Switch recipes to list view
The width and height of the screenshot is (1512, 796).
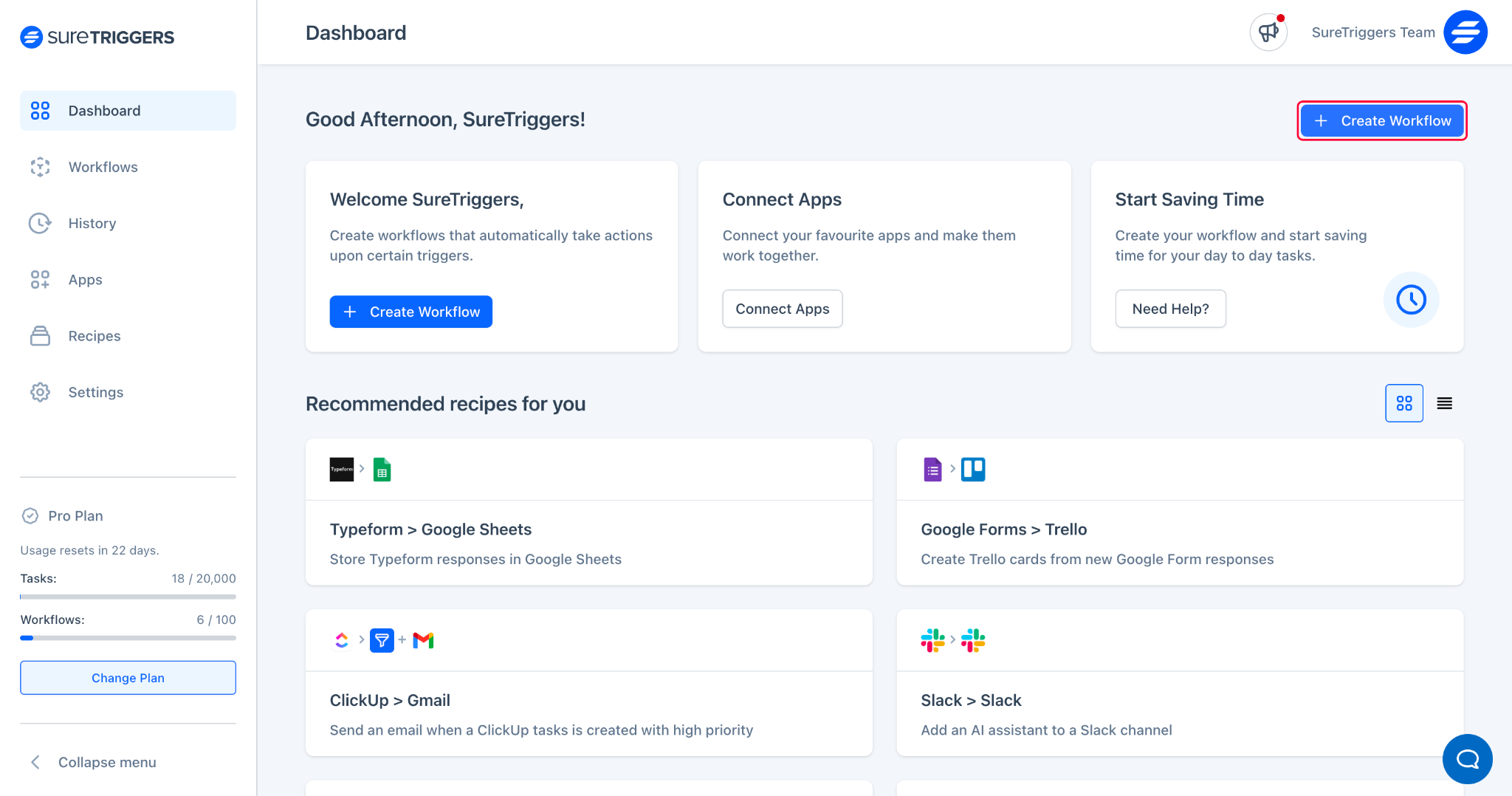point(1444,403)
